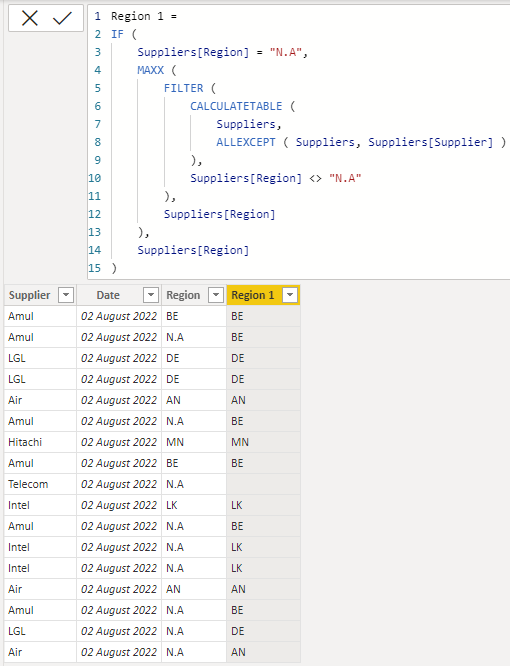Commit the formula with the checkmark icon
This screenshot has height=666, width=510.
(x=62, y=18)
